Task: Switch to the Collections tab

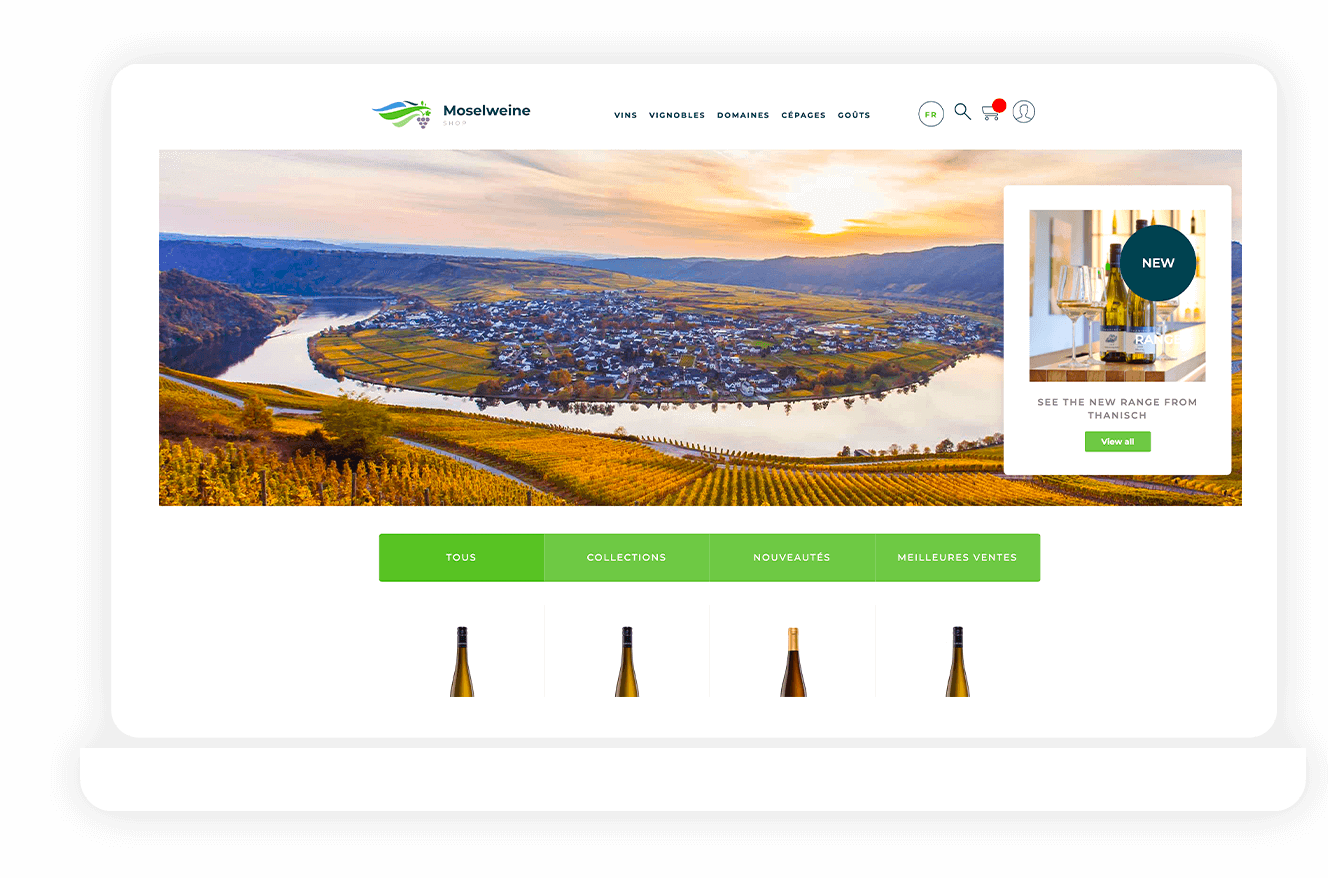Action: pos(626,557)
